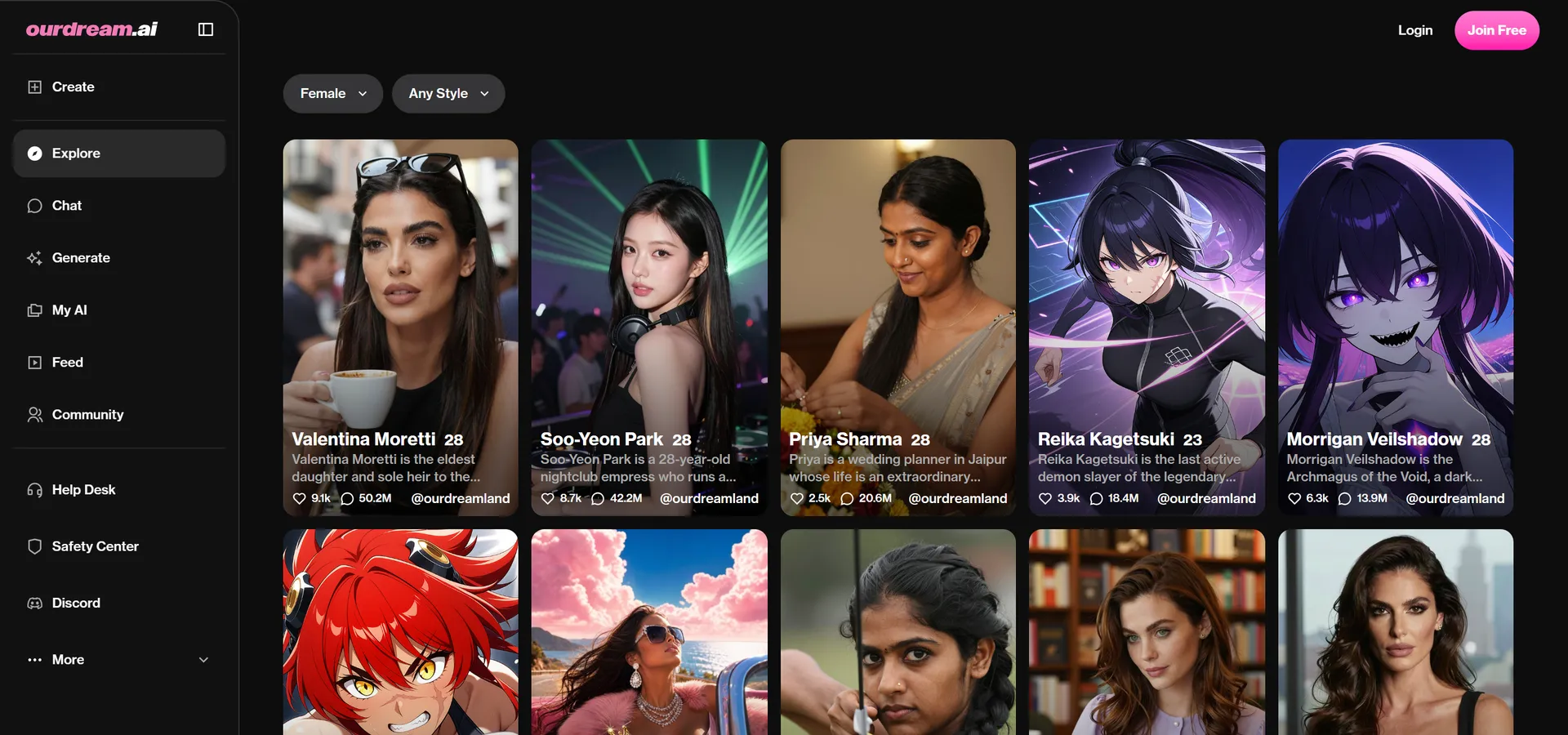Open the Feed menu item
1568x735 pixels.
[x=119, y=363]
